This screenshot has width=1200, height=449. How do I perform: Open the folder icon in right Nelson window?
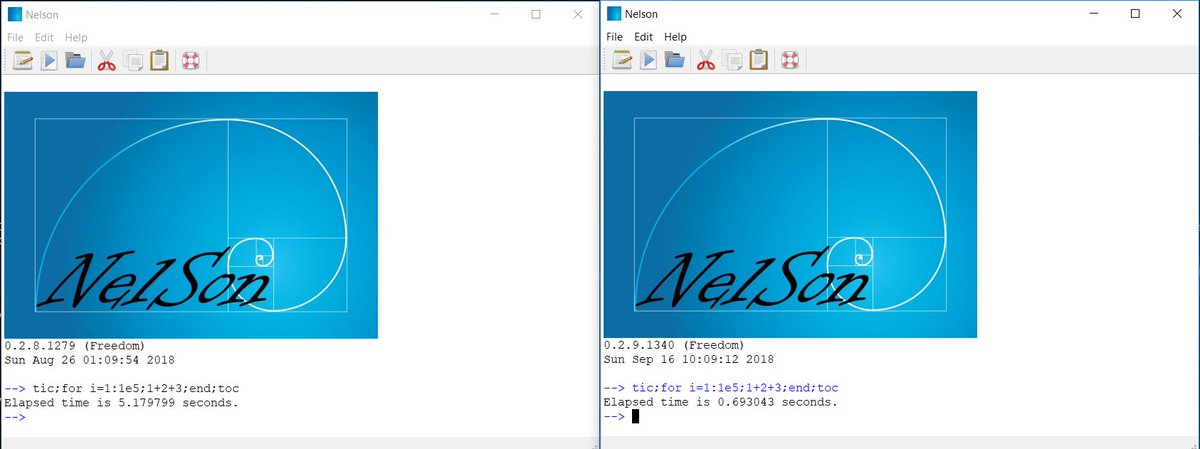point(674,60)
